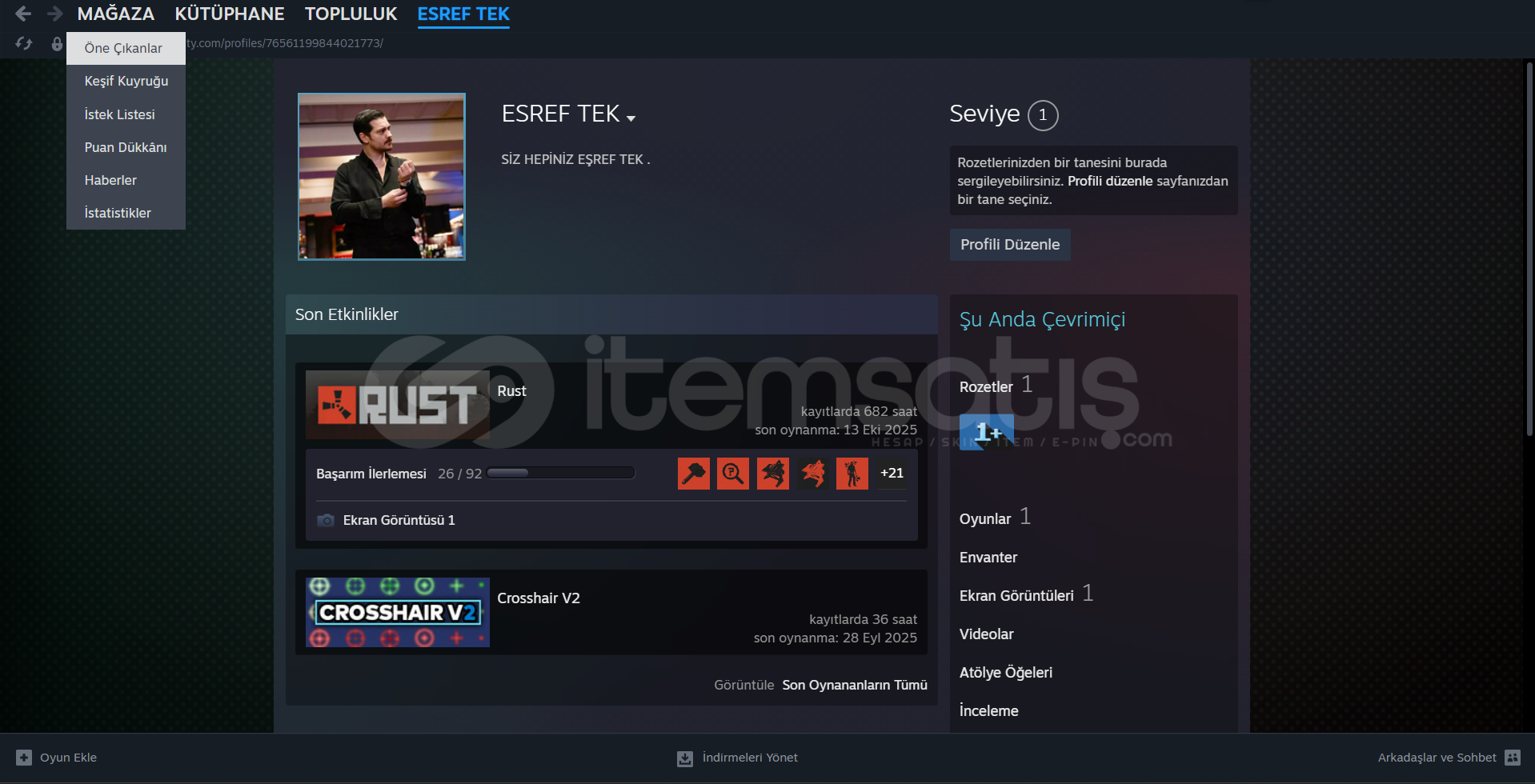Click the Rust game banner image
Viewport: 1535px width, 784px height.
[398, 405]
